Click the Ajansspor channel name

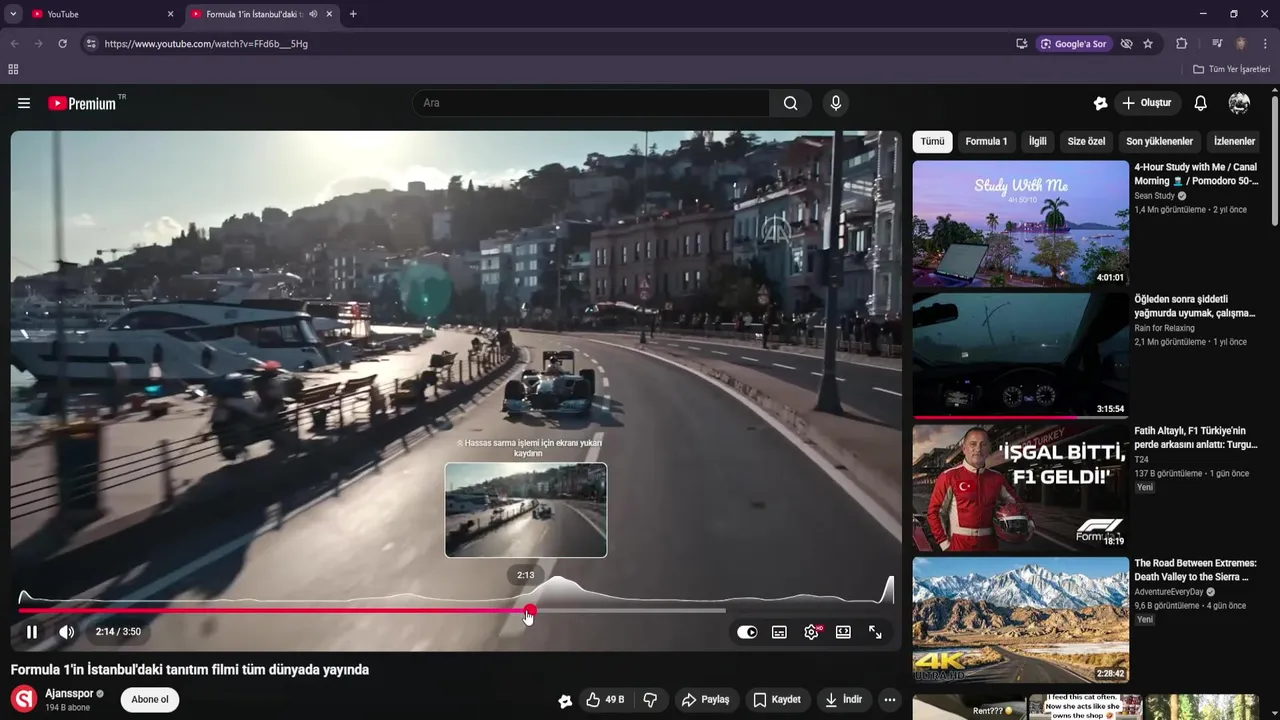click(x=69, y=693)
